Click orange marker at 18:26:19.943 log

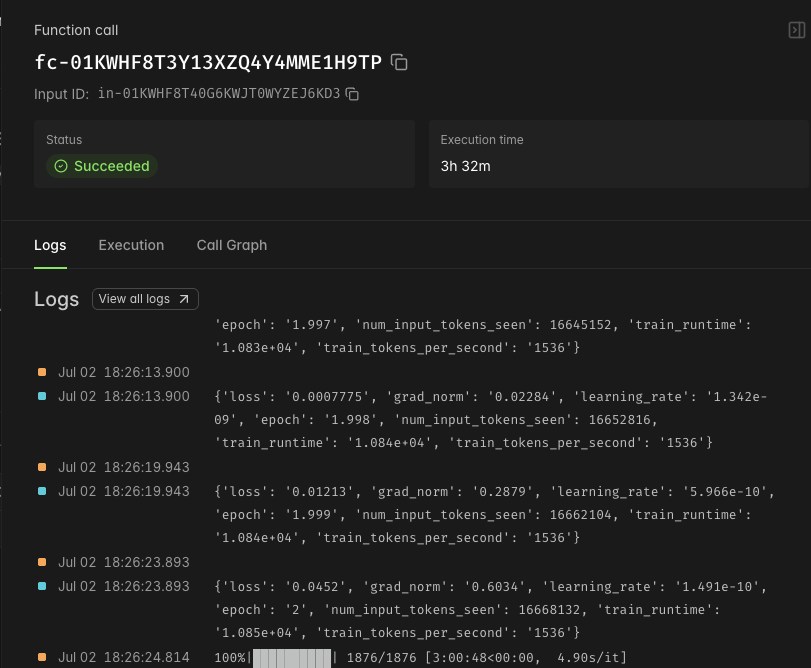(42, 467)
